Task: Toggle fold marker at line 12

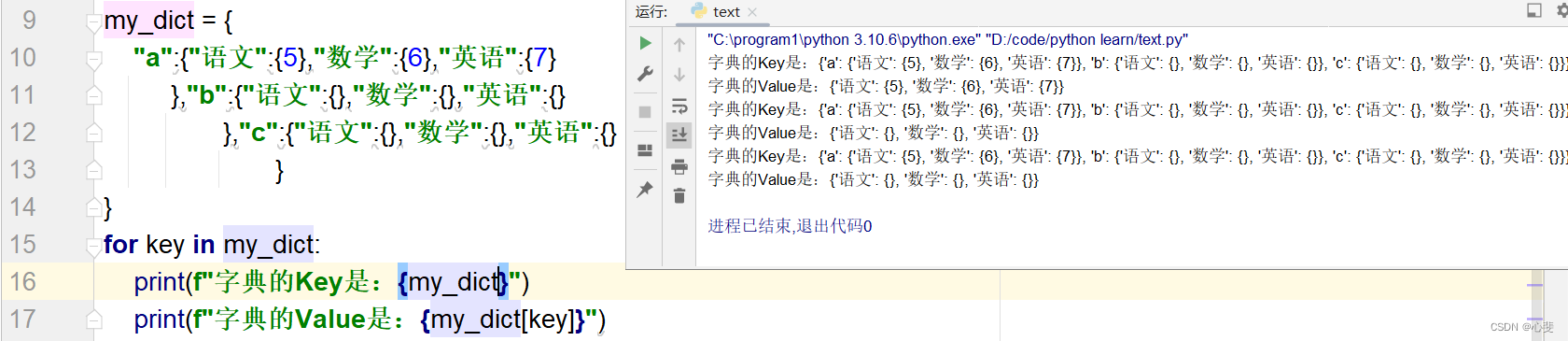Action: (93, 133)
